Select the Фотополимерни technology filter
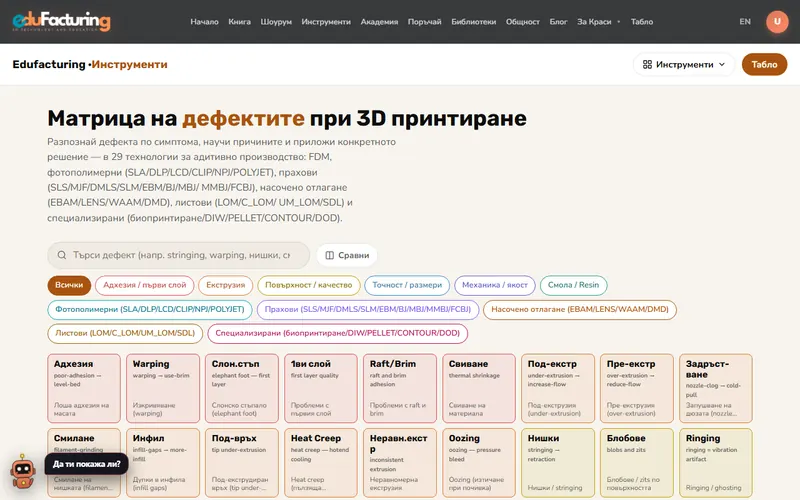This screenshot has width=800, height=500. click(150, 310)
